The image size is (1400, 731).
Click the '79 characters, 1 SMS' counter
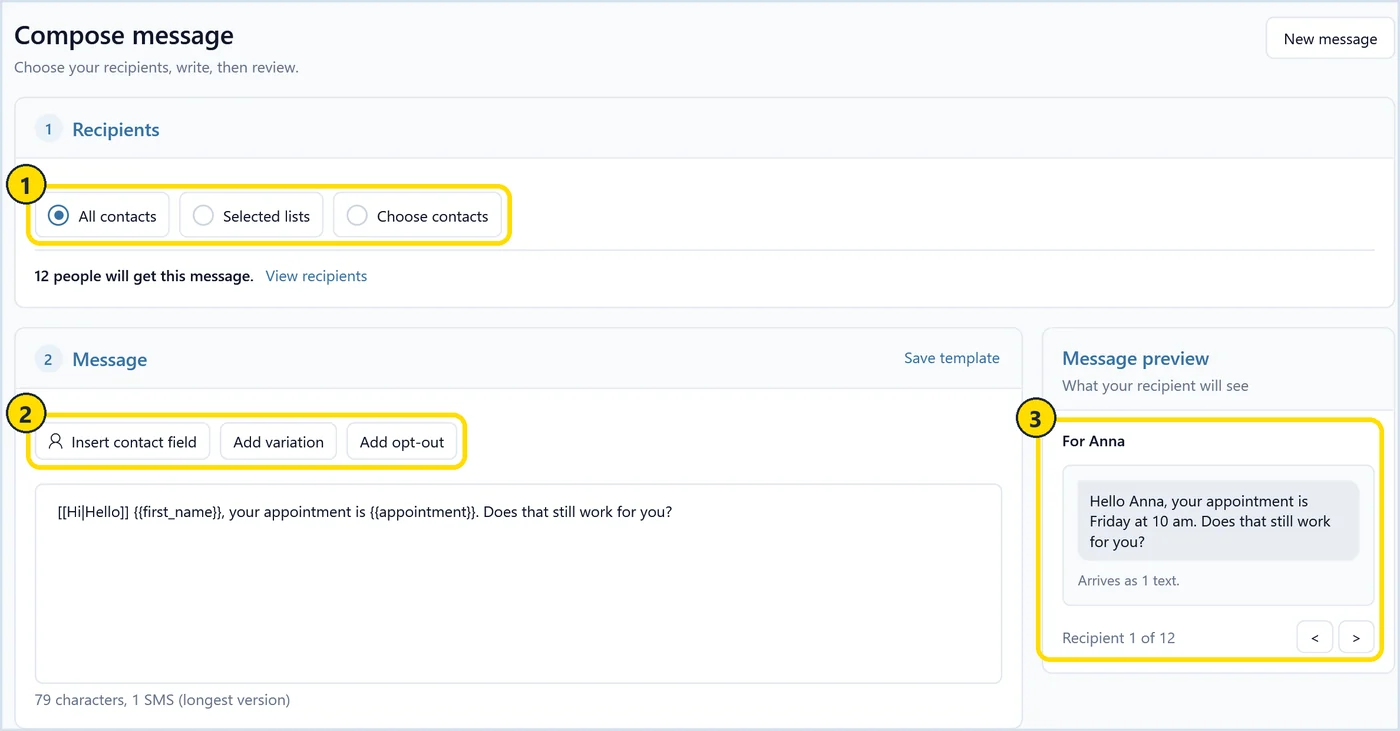click(x=162, y=700)
